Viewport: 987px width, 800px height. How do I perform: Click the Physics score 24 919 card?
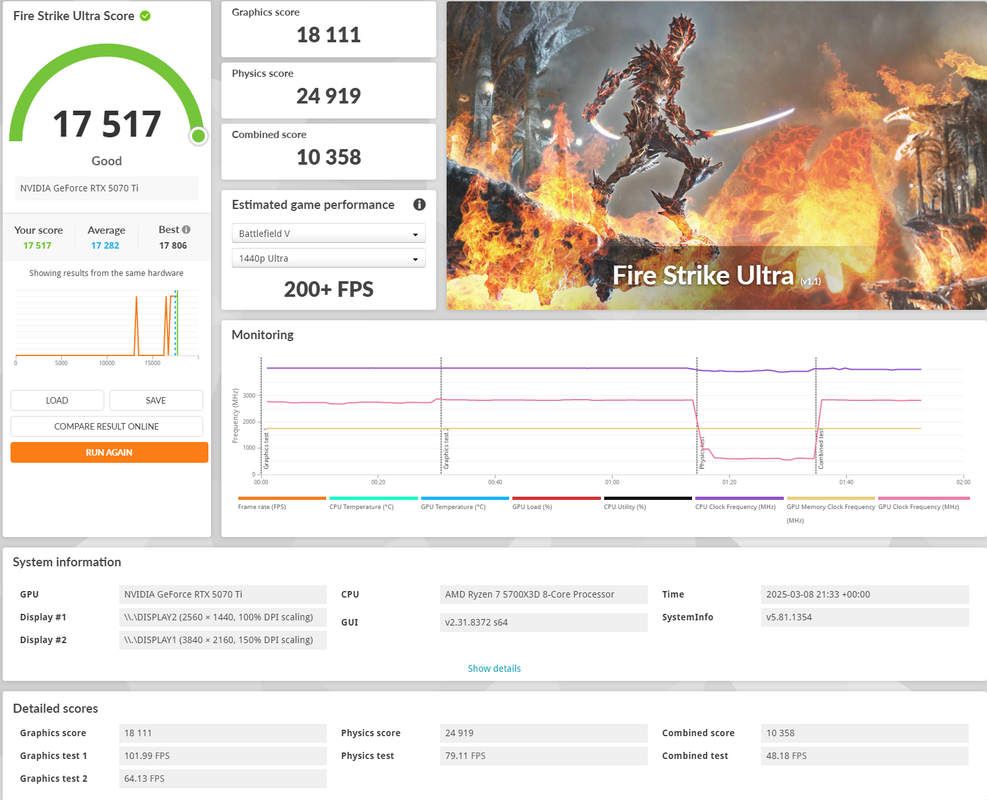point(329,90)
